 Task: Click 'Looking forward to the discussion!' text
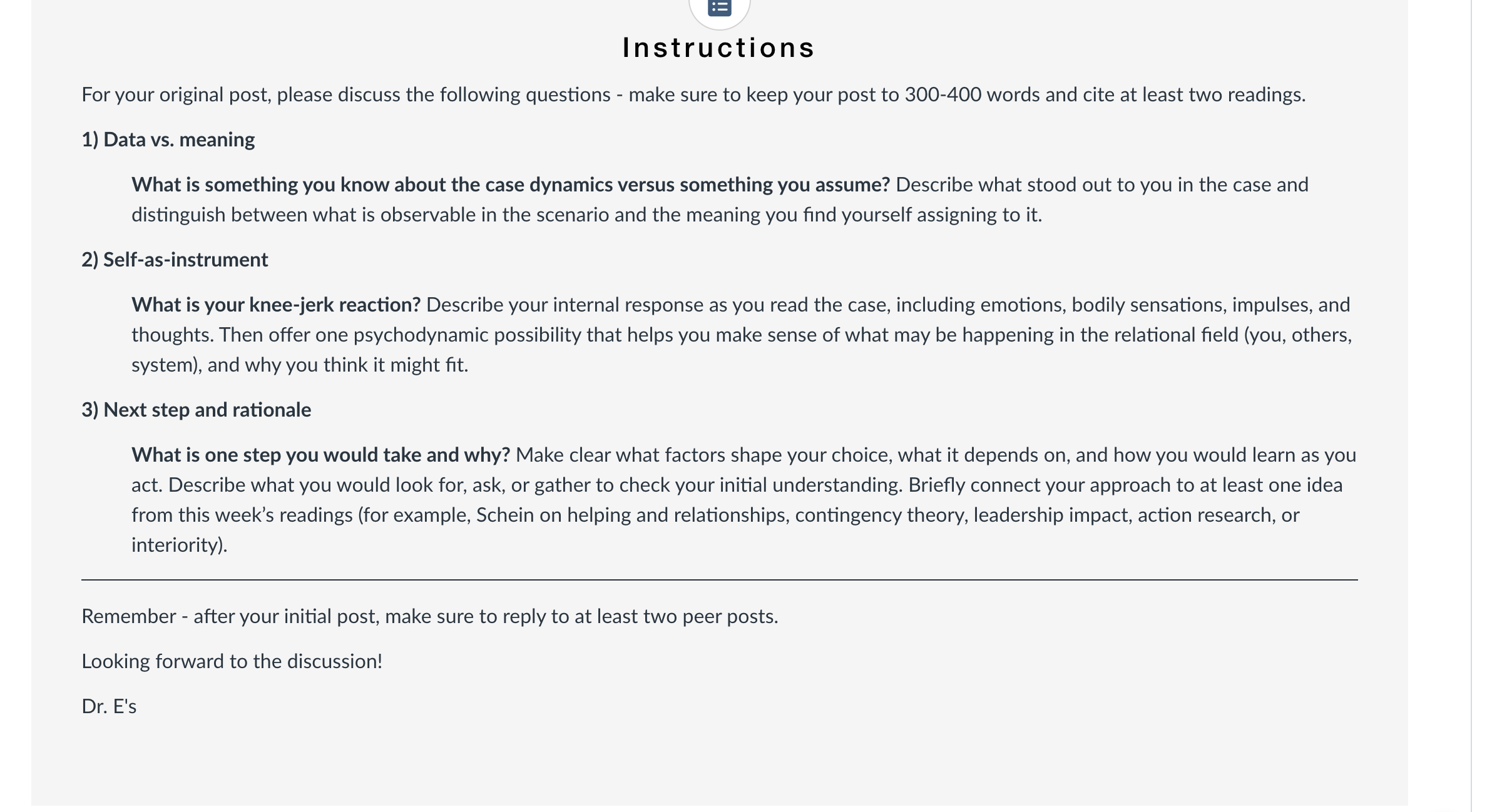point(232,661)
